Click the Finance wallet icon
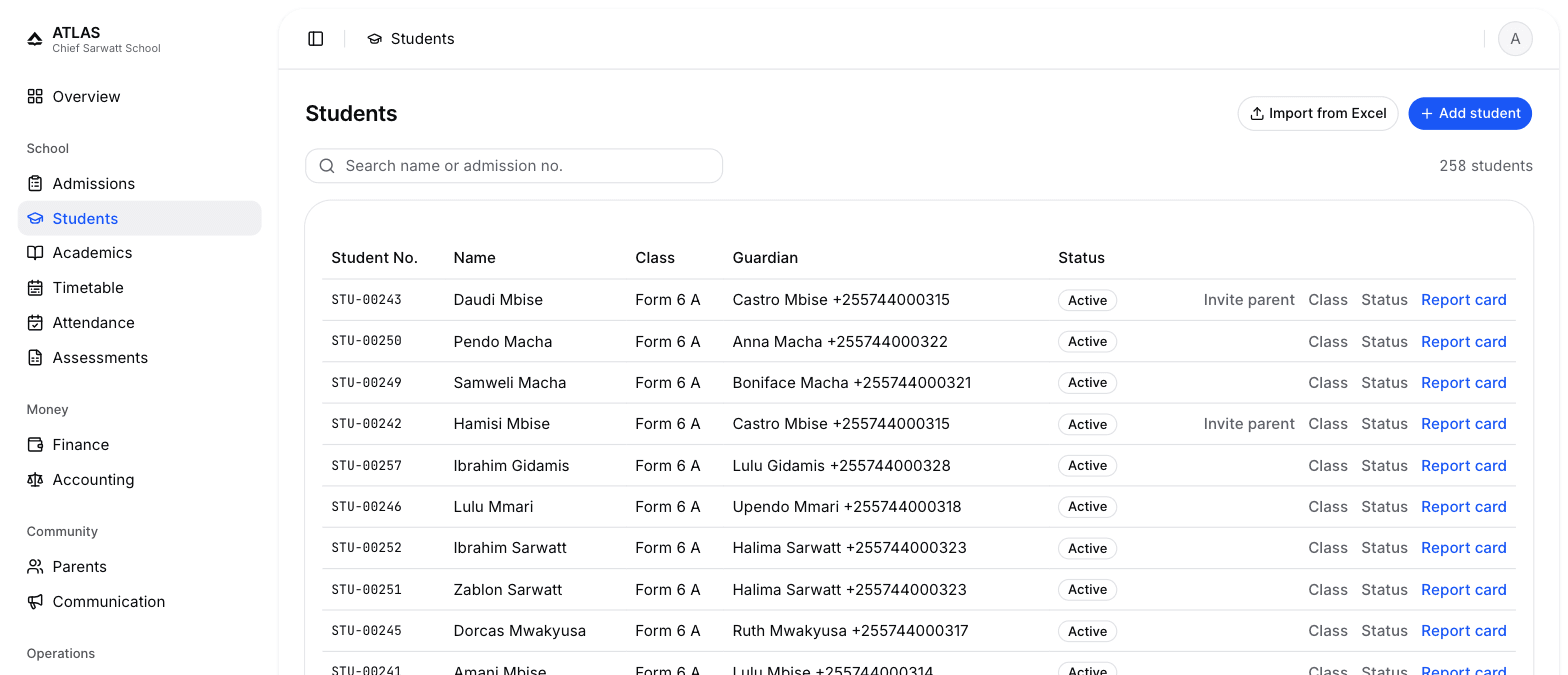This screenshot has width=1568, height=675. [35, 445]
